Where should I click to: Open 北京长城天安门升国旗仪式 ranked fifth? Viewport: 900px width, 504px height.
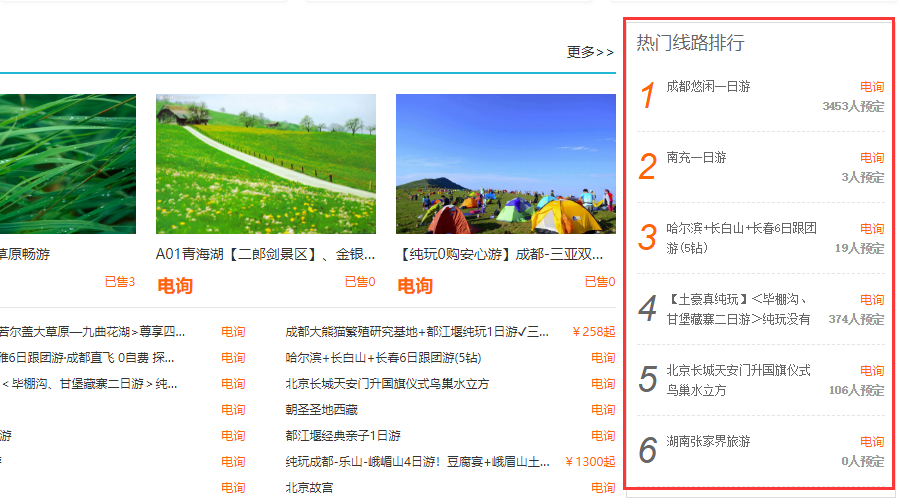(738, 380)
